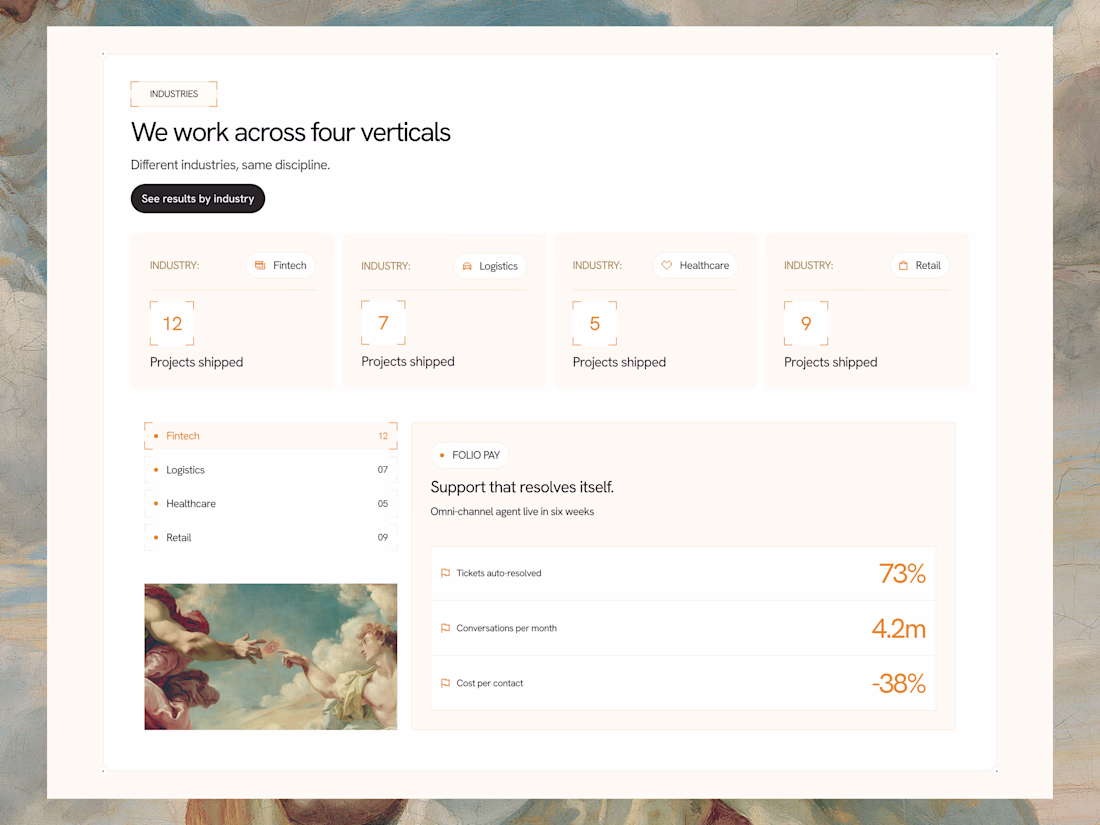Image resolution: width=1100 pixels, height=825 pixels.
Task: Click the INDUSTRIES section label
Action: [174, 94]
